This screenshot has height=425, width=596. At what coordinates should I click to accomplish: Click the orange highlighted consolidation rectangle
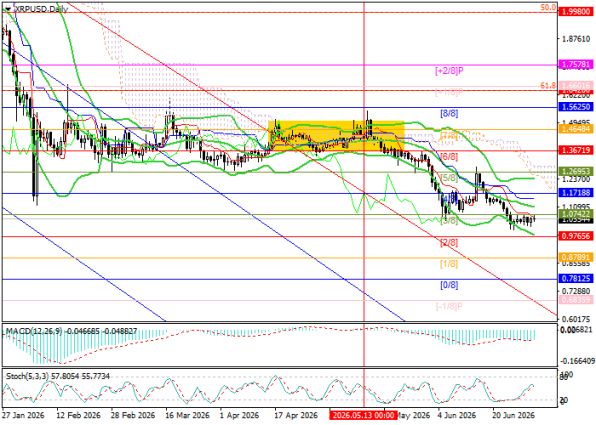pos(336,135)
